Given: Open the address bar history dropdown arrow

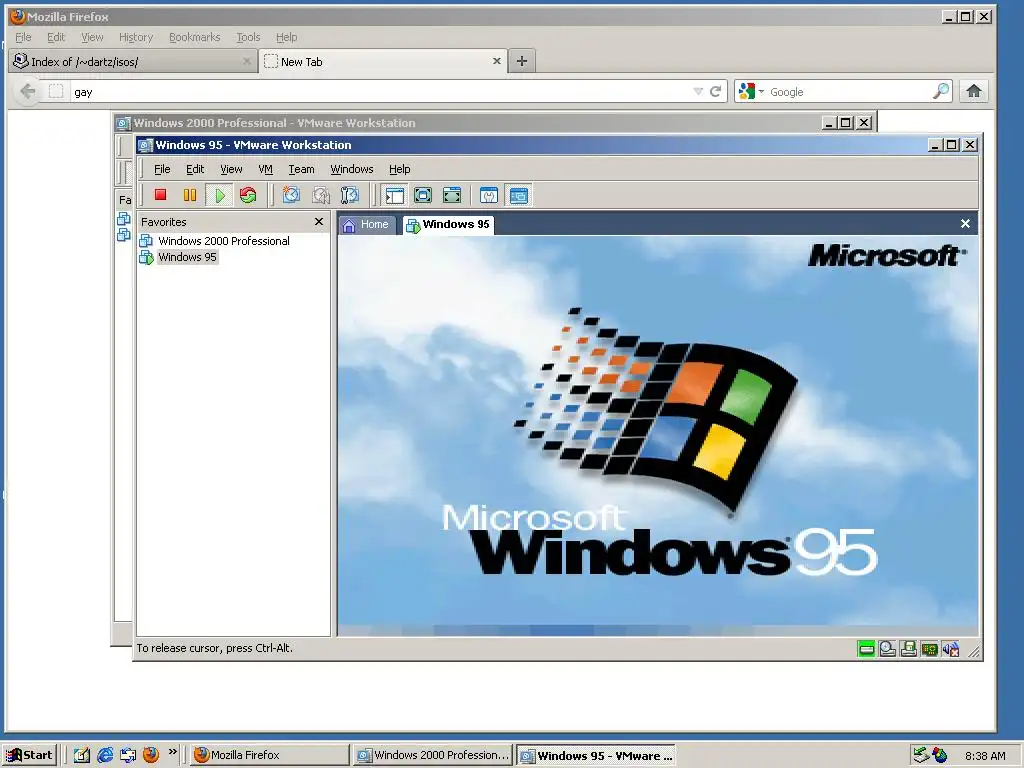Looking at the screenshot, I should coord(698,92).
